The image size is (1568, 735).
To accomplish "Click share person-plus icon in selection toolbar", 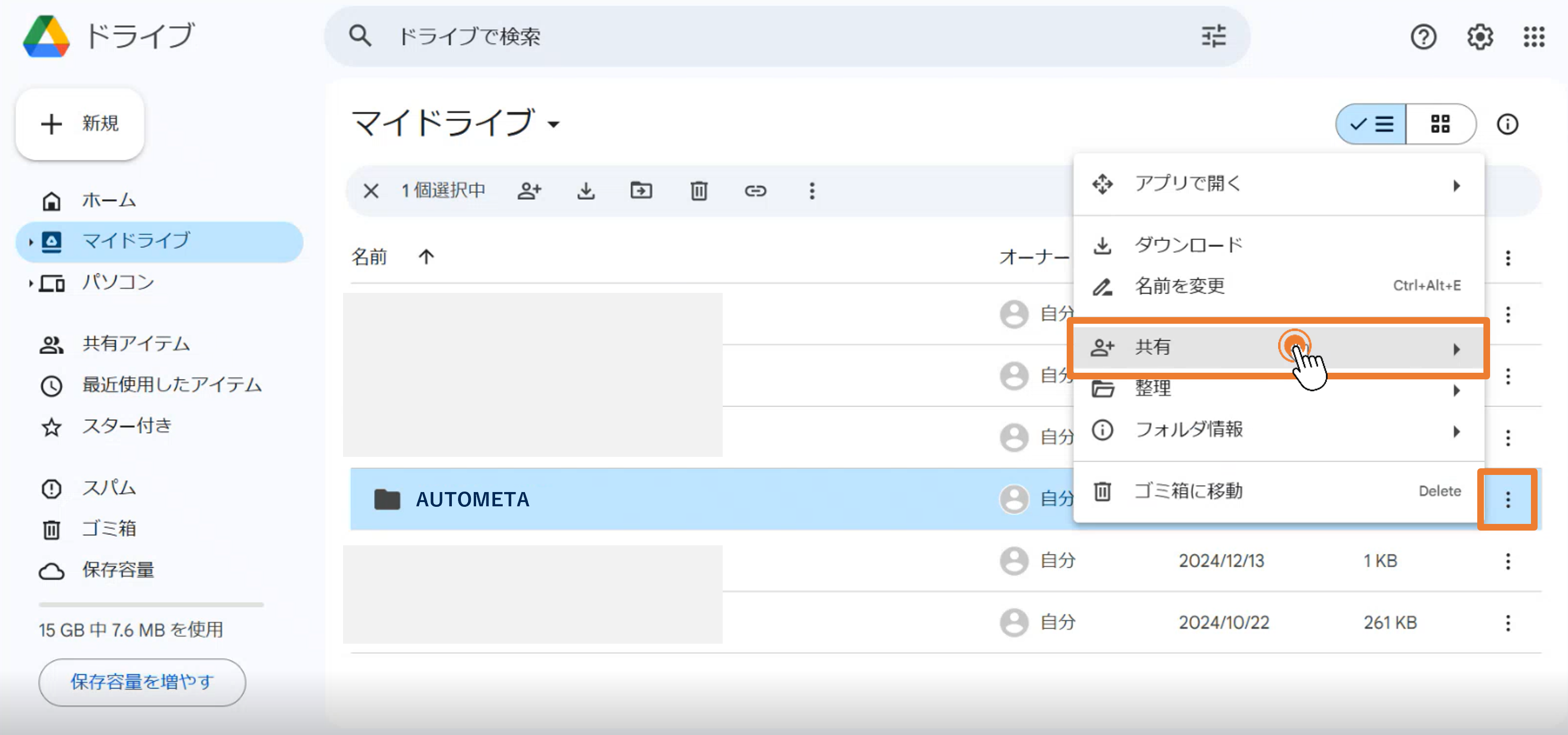I will (529, 191).
